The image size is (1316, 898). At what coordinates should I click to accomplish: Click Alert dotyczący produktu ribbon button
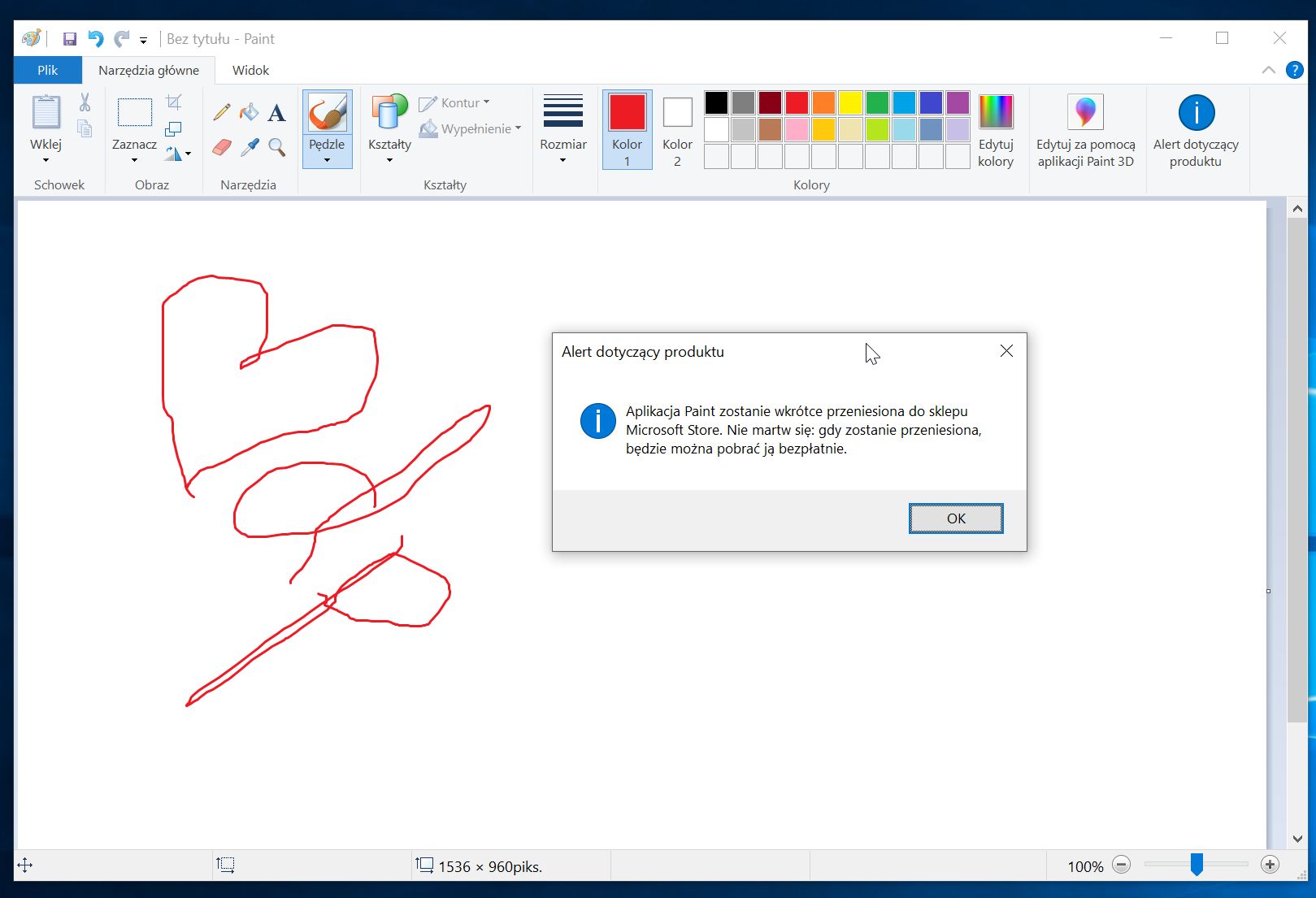point(1196,130)
